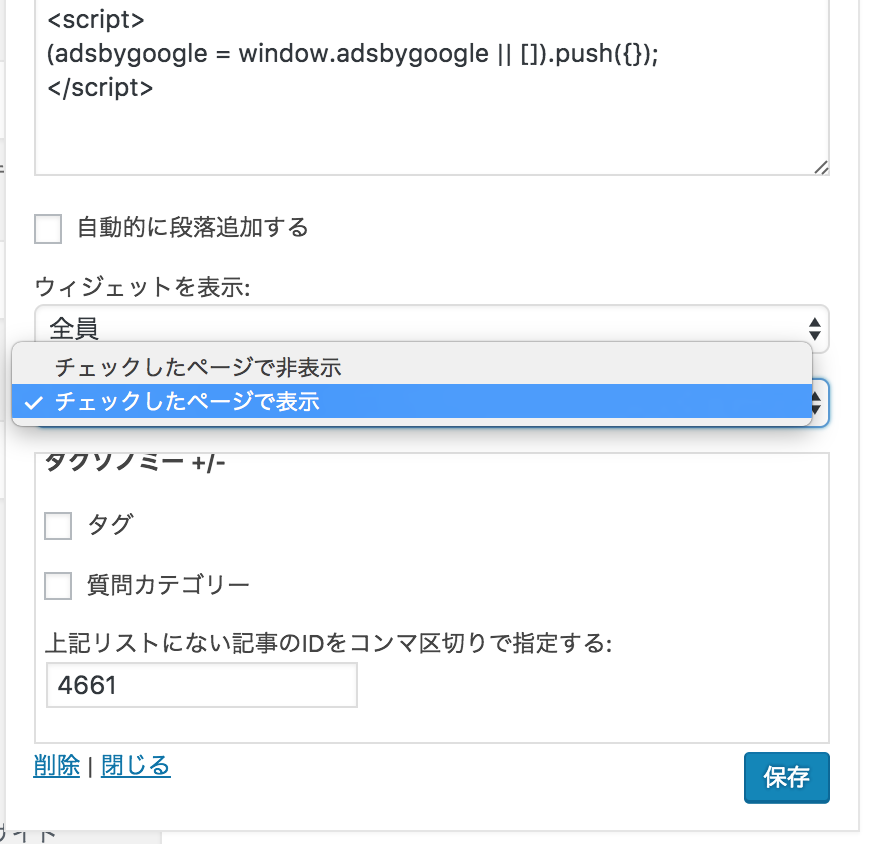Click the 質問カテゴリー label text

tap(168, 585)
